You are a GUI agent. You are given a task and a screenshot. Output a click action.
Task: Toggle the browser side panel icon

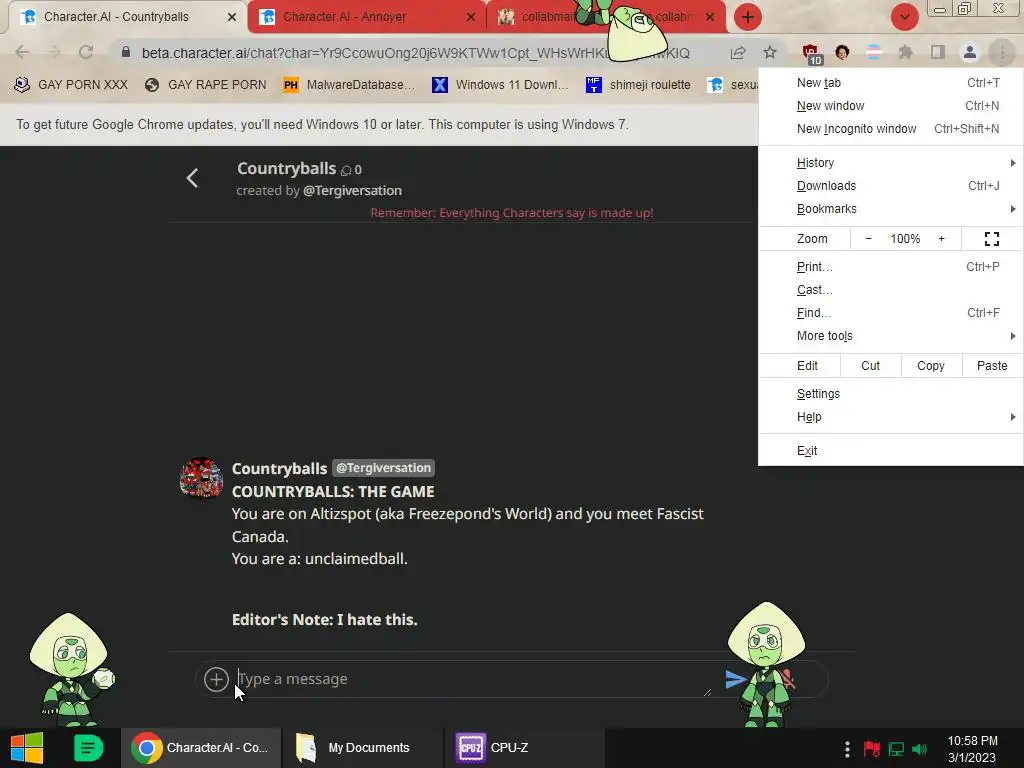[938, 52]
